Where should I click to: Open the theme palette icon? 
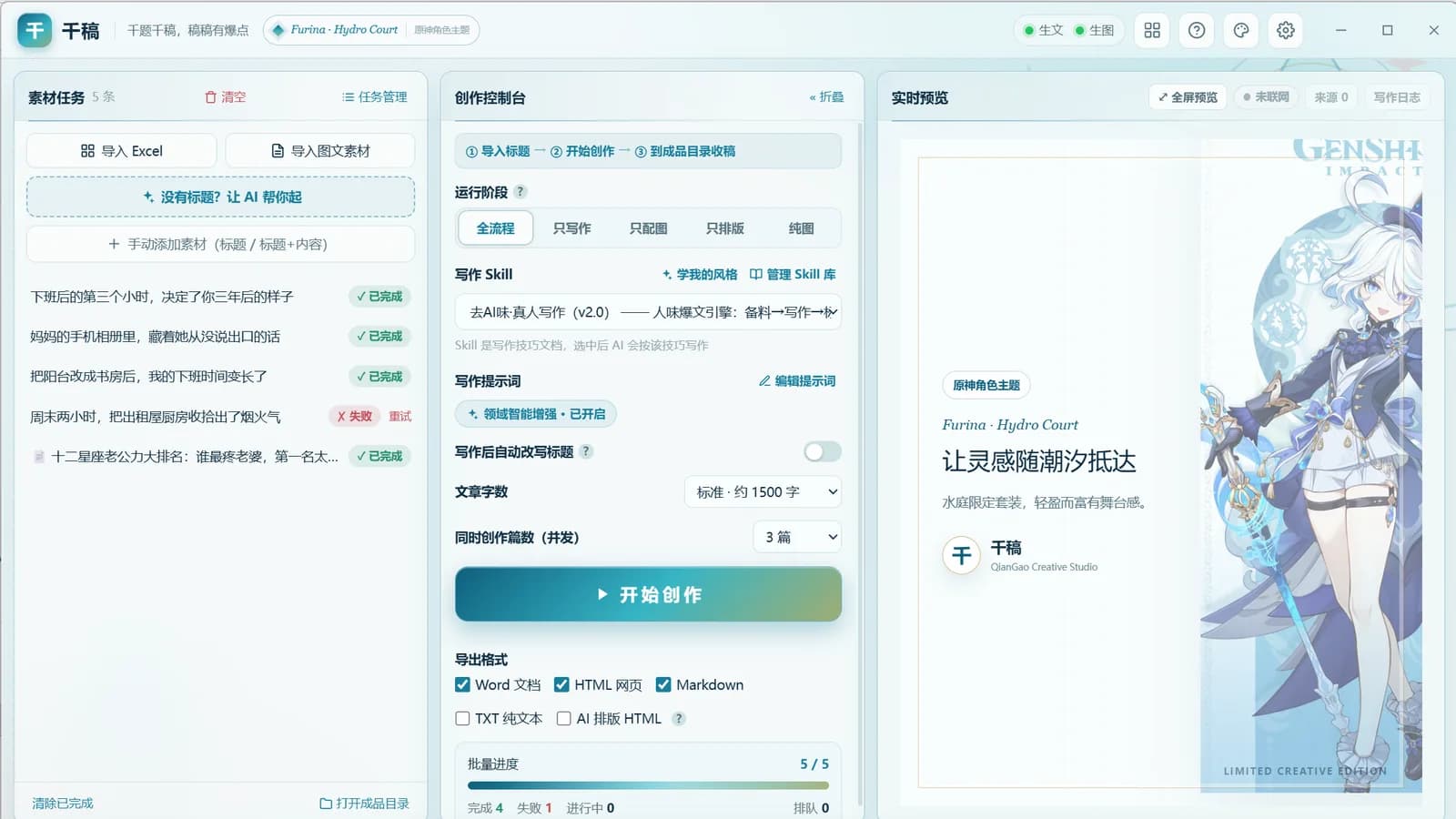click(1241, 30)
